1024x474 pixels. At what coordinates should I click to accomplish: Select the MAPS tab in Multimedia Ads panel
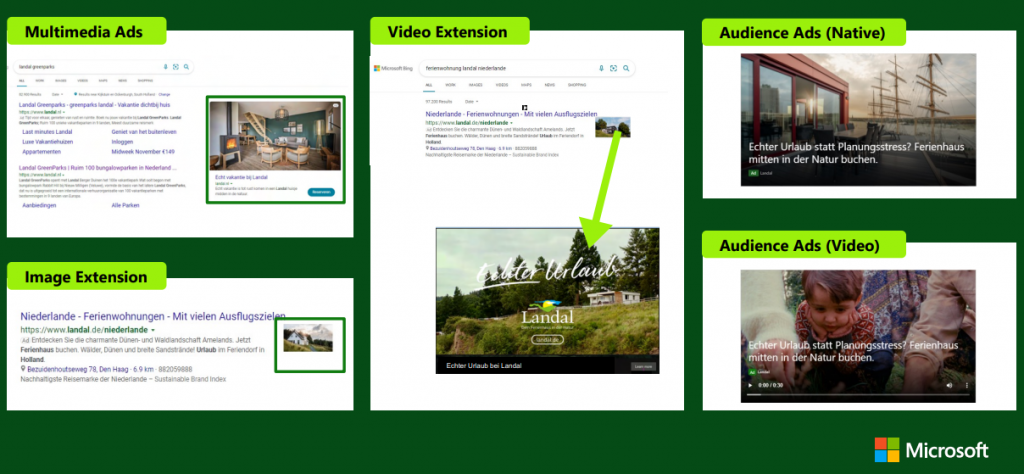103,81
